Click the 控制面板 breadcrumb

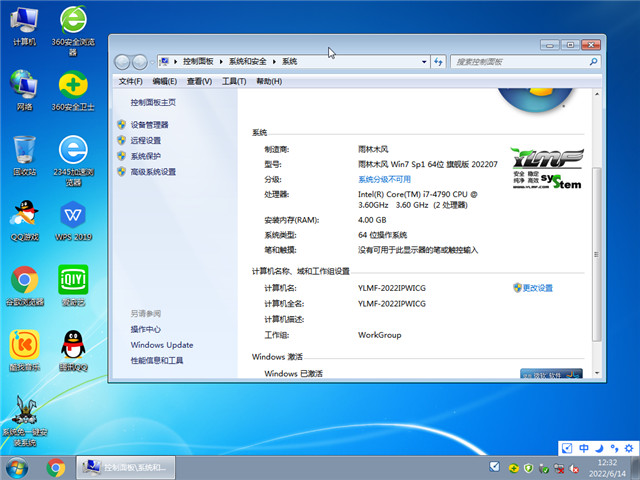click(x=198, y=62)
